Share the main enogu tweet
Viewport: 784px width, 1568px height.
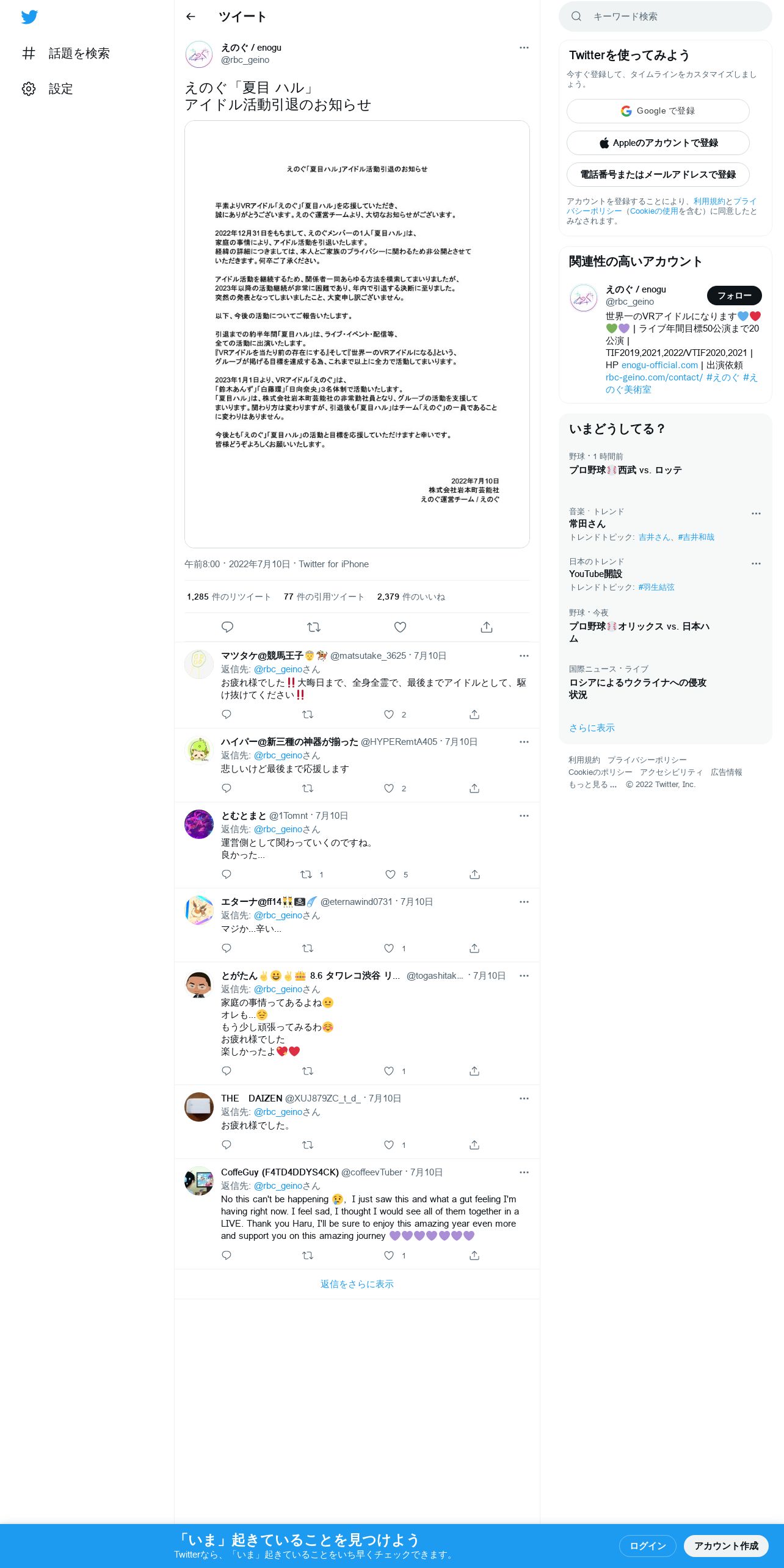[487, 627]
